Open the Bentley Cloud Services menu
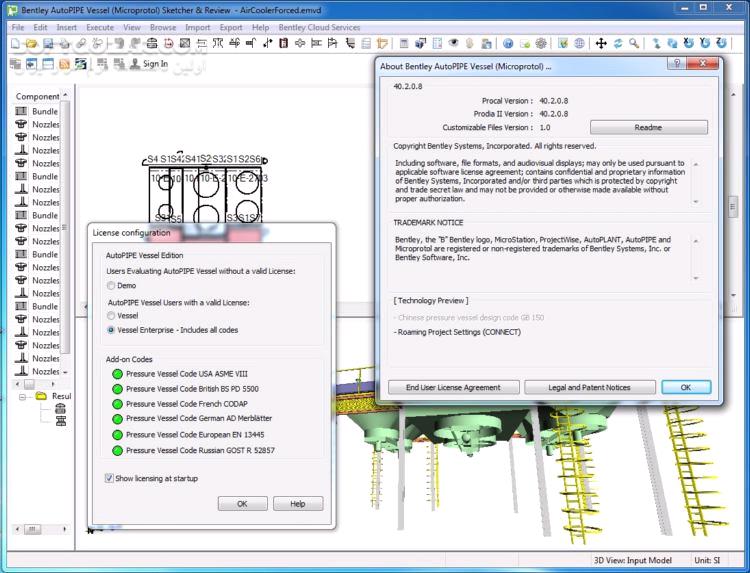This screenshot has width=750, height=573. coord(319,28)
